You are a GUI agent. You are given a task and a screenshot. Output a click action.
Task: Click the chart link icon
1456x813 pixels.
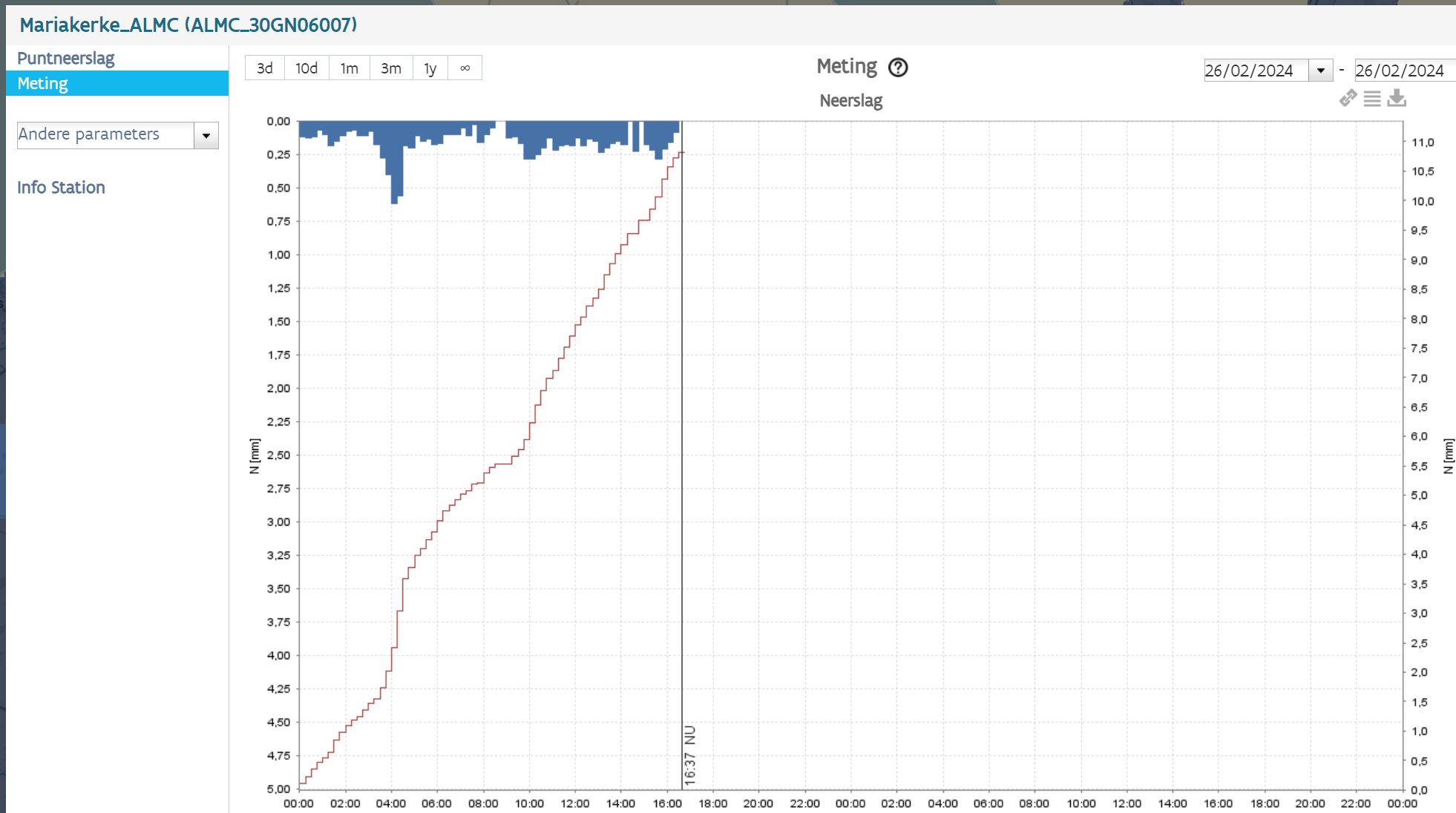1348,98
